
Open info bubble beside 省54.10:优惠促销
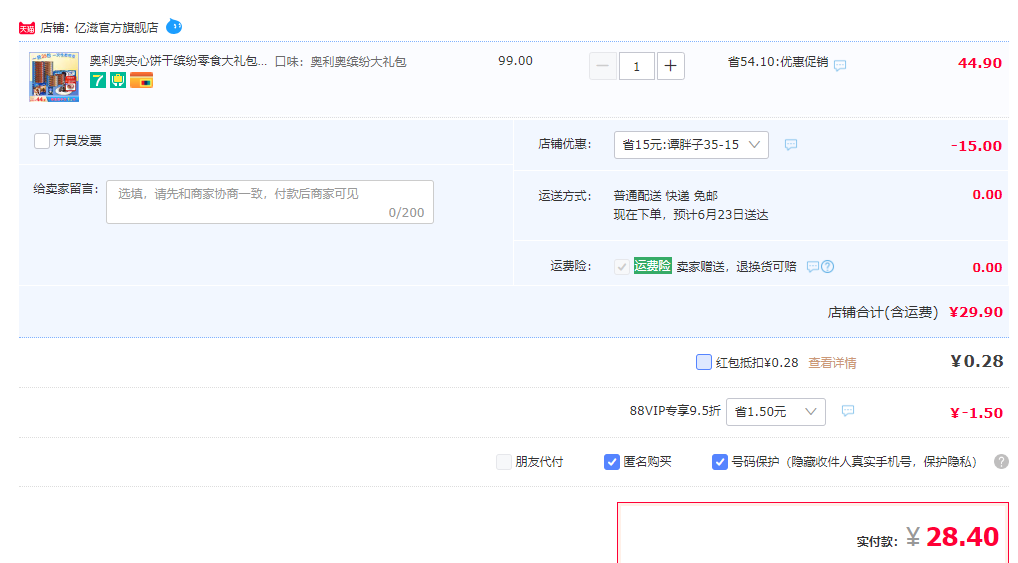[840, 66]
